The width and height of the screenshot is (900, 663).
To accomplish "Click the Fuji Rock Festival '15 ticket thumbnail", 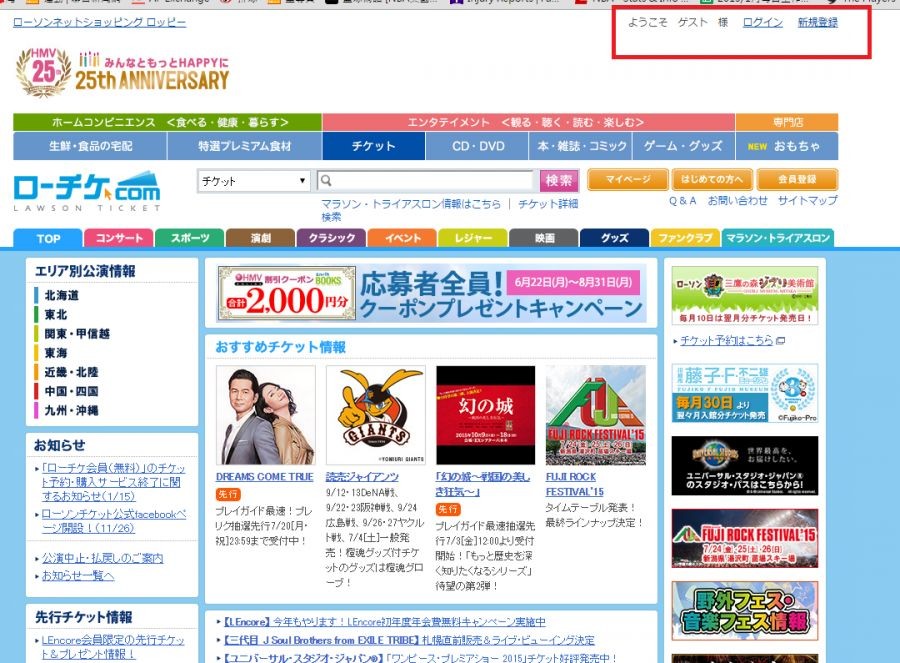I will coord(596,415).
